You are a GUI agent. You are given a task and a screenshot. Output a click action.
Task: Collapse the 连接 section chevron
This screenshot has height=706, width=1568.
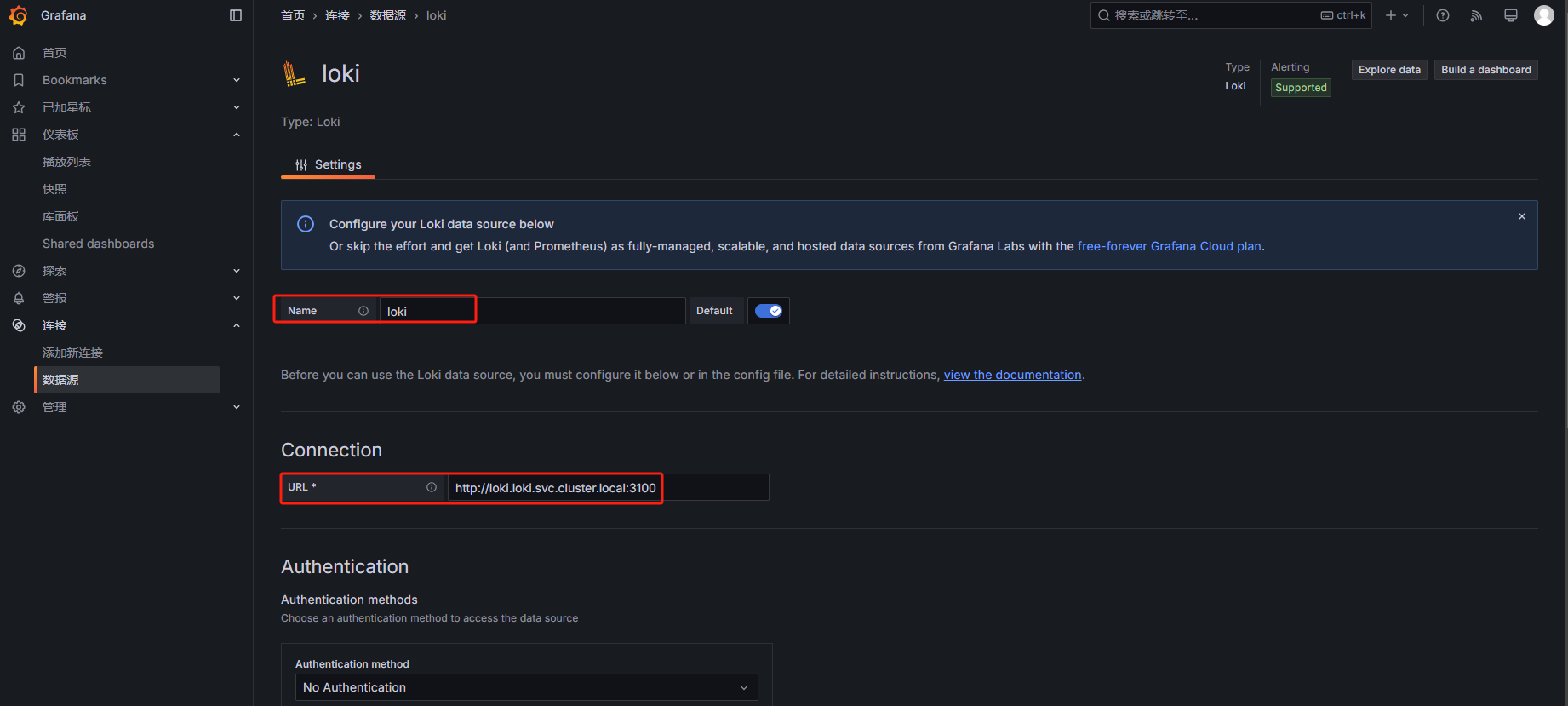tap(237, 325)
